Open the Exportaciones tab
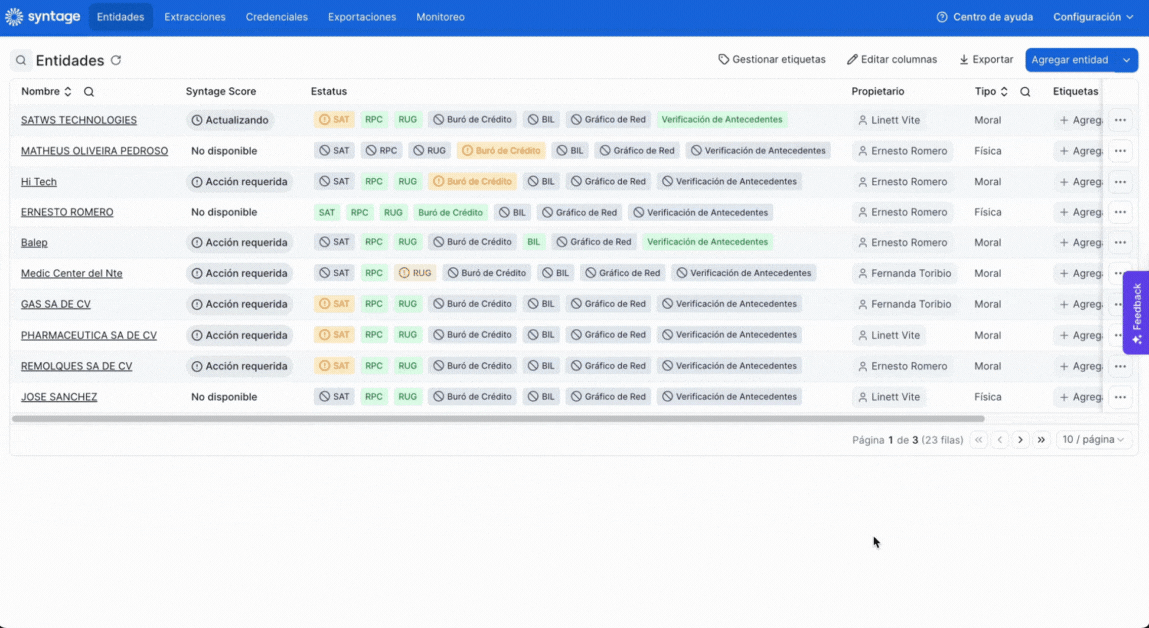The image size is (1149, 628). pos(362,17)
